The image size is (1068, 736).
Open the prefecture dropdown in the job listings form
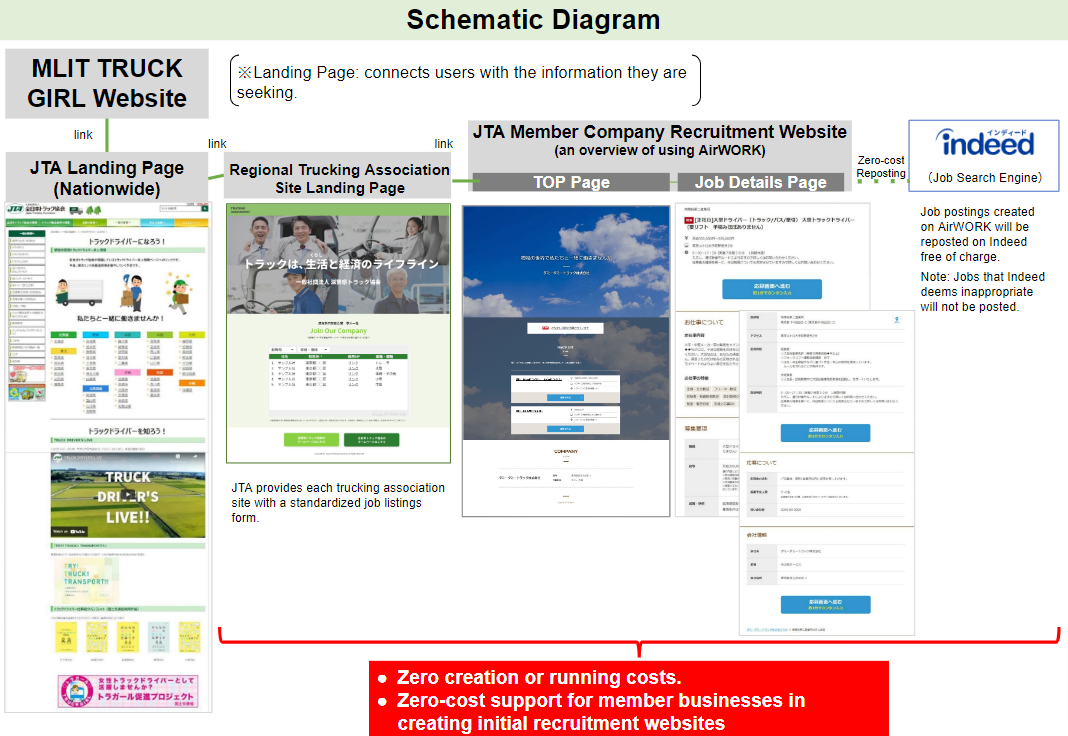point(283,349)
